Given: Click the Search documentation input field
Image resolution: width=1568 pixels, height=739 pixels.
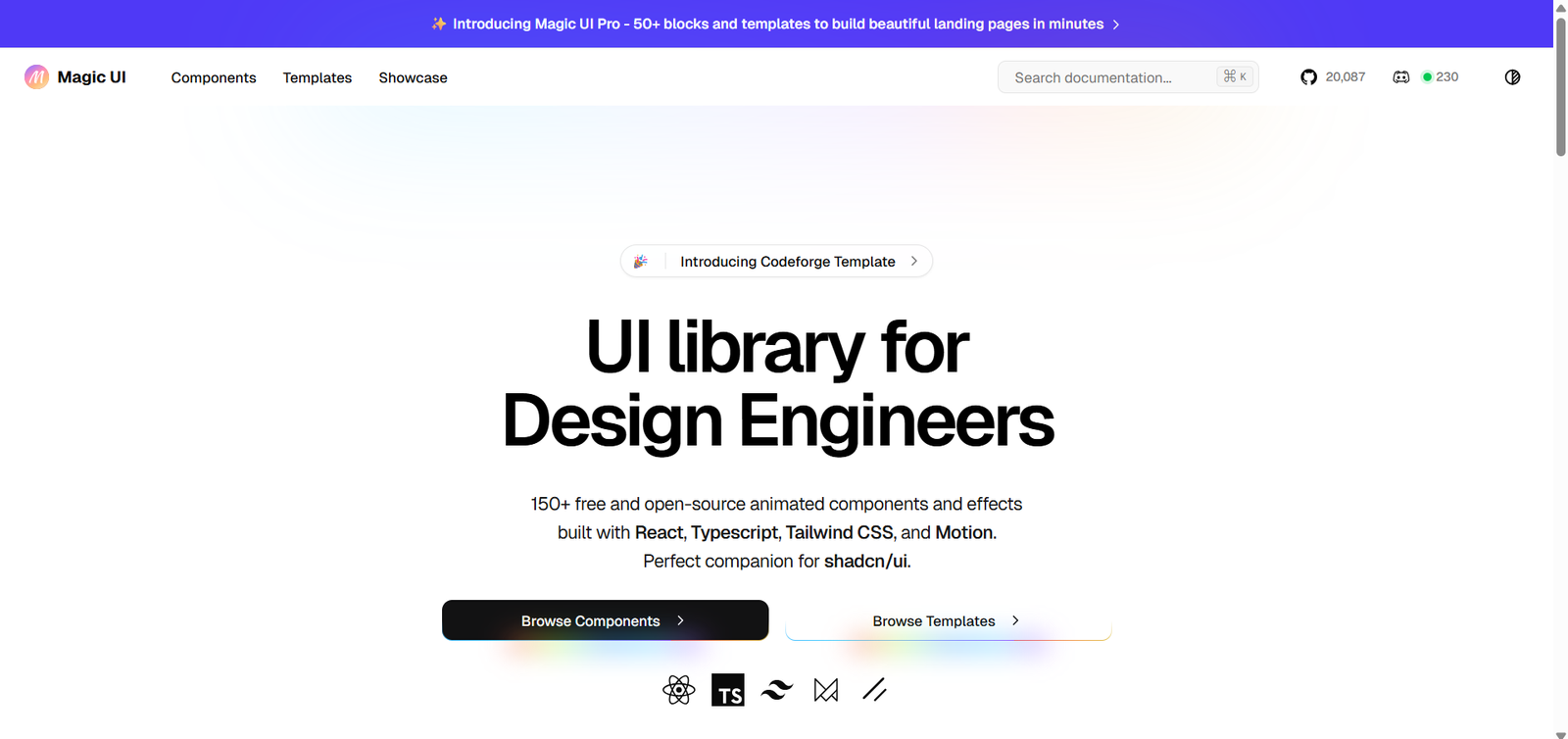Looking at the screenshot, I should [1107, 77].
